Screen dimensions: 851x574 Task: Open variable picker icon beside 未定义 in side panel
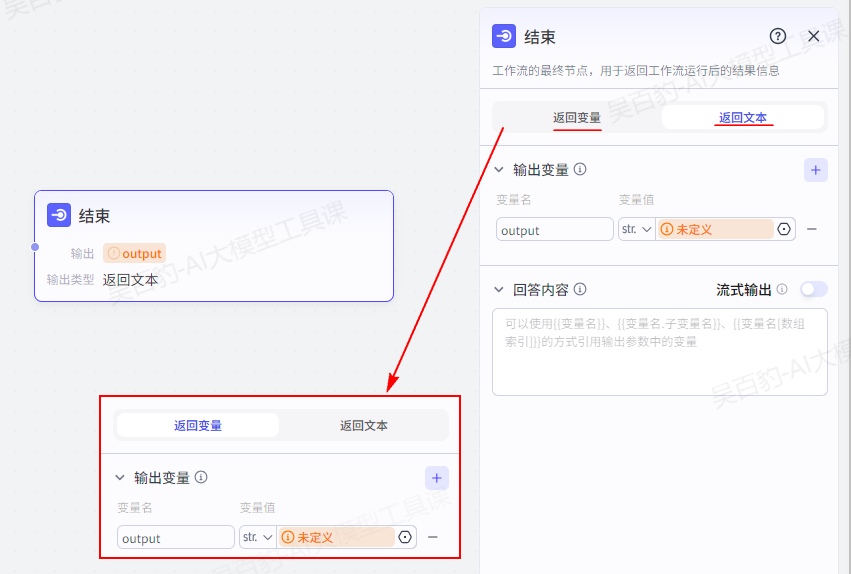(784, 229)
